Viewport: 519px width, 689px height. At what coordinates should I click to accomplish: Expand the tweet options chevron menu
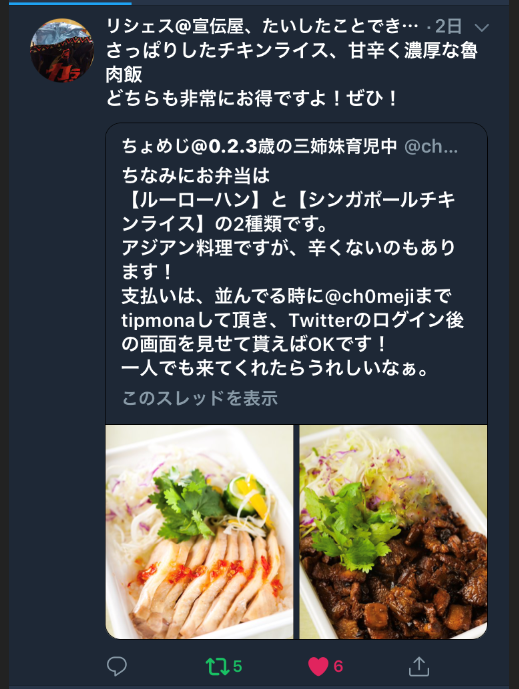(482, 28)
